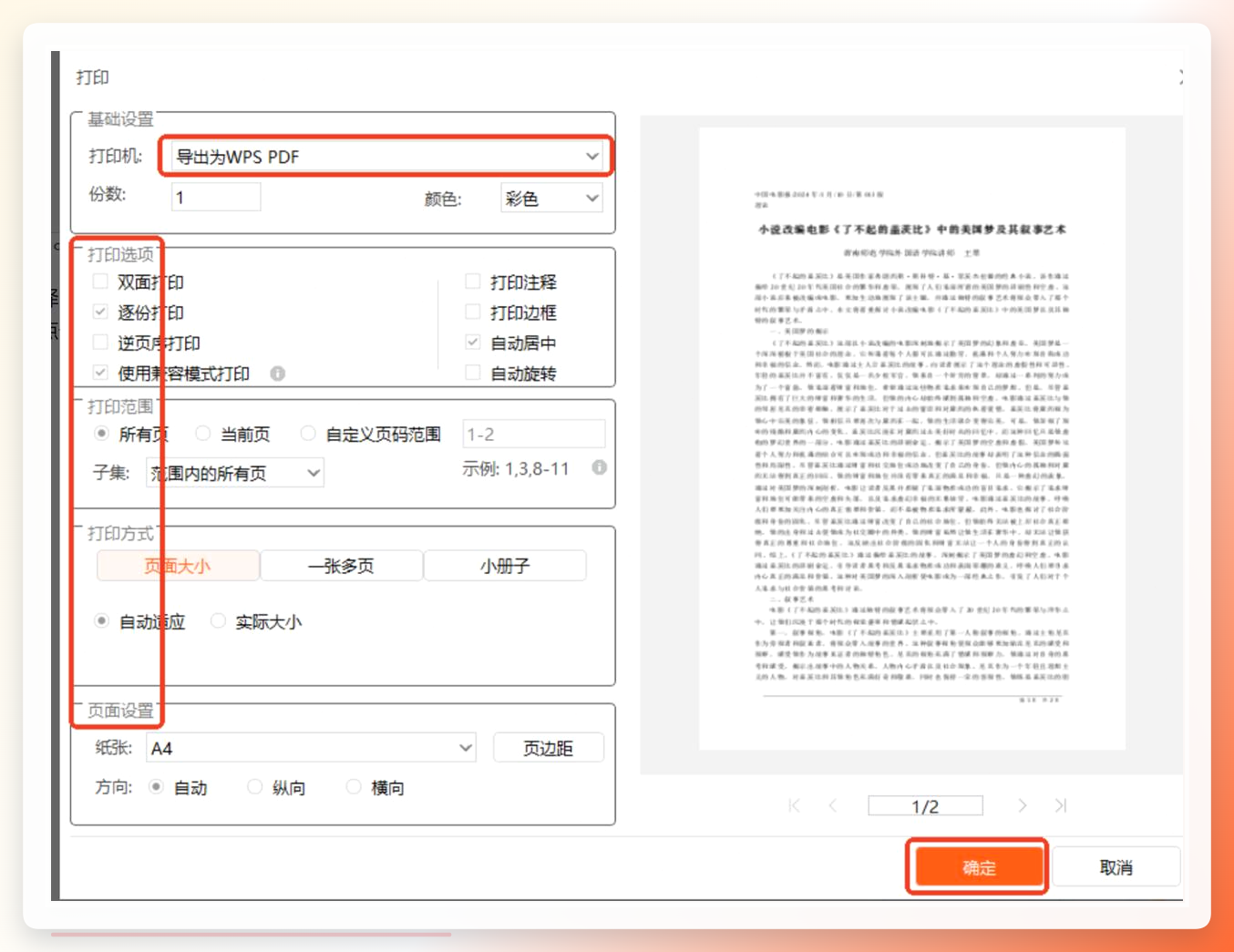
Task: Set orientation to 纵向 portrait
Action: click(254, 787)
